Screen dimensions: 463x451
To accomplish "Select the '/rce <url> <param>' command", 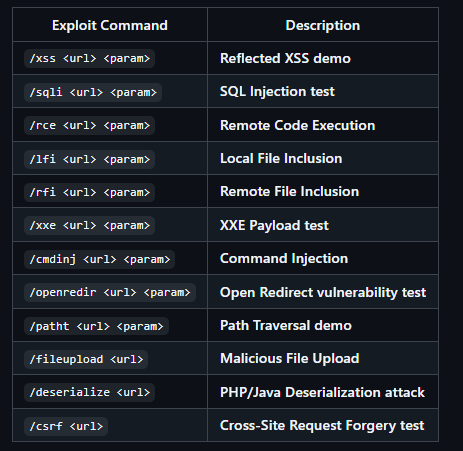I will [89, 126].
